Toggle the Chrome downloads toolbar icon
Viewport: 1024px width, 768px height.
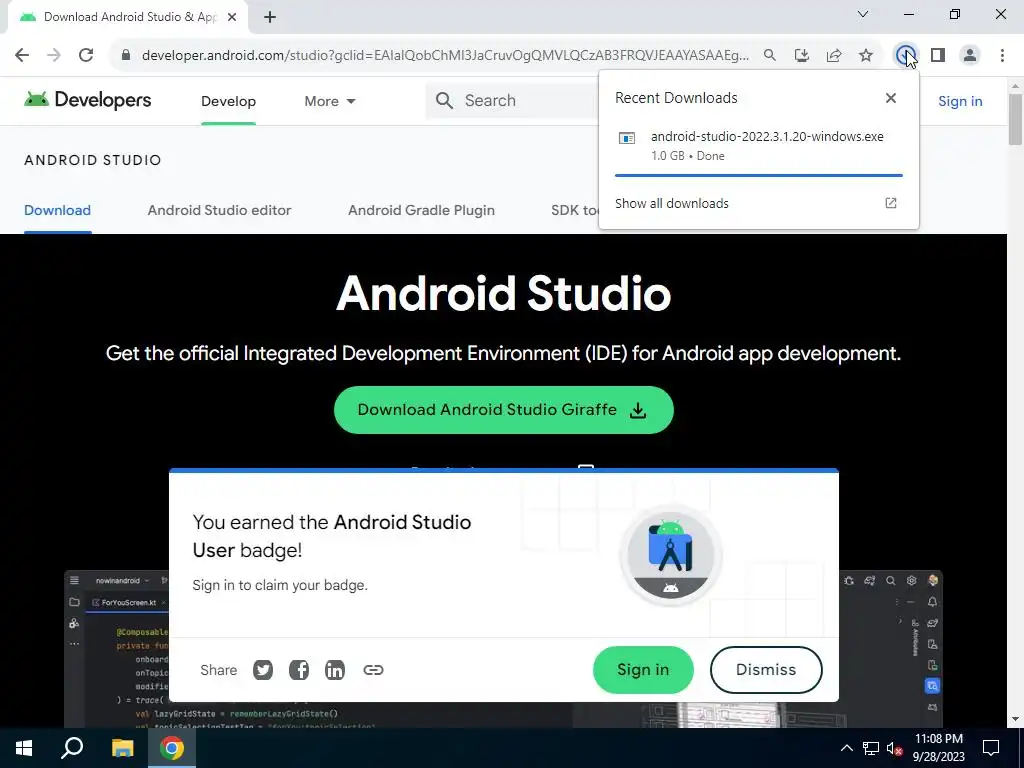coord(905,55)
